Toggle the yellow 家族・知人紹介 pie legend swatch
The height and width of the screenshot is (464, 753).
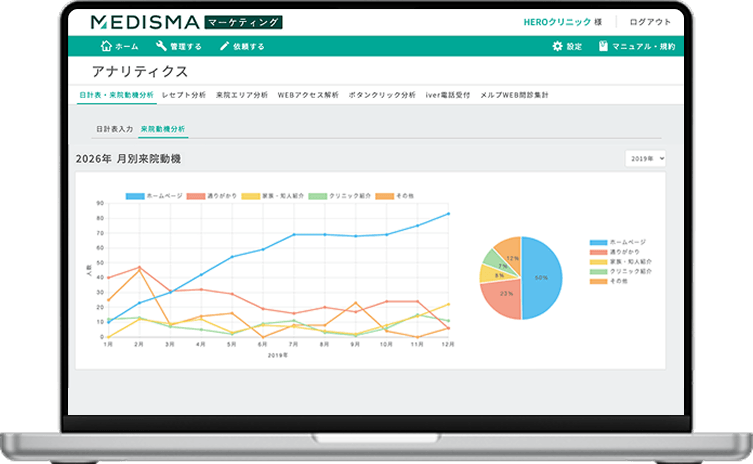click(x=598, y=262)
